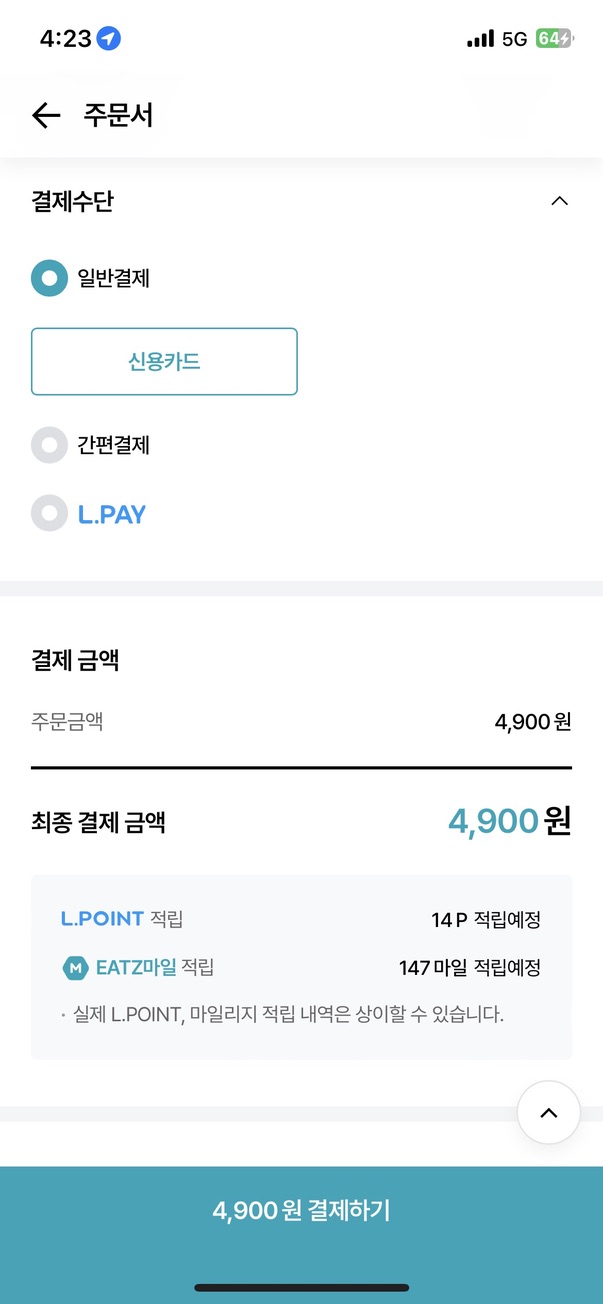Tap the 14 P 적립예정 text

coord(486,920)
